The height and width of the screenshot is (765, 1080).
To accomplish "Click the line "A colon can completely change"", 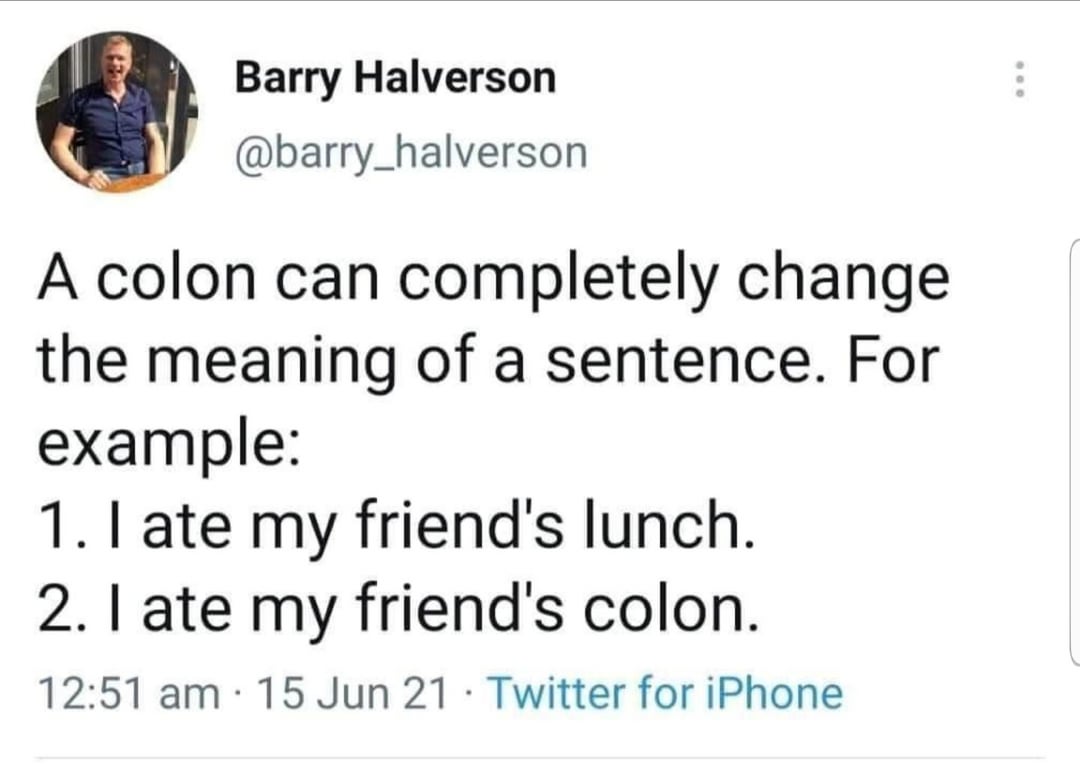I will (493, 281).
